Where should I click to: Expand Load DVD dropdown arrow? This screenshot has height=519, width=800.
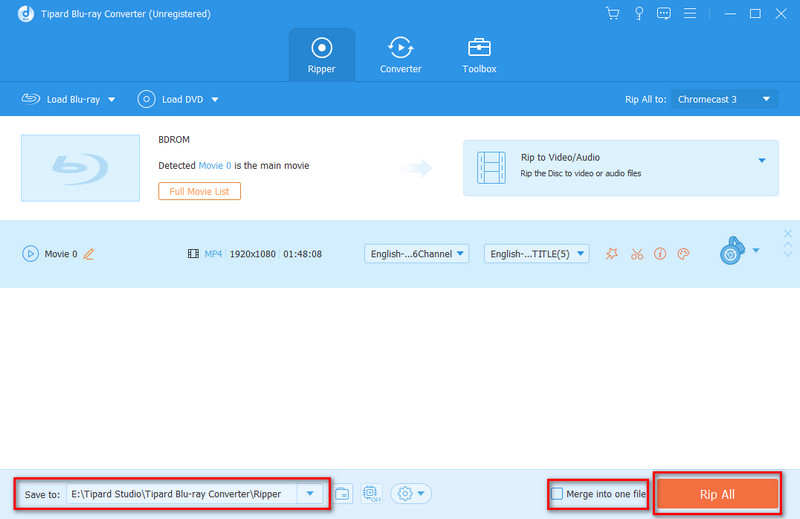point(215,100)
